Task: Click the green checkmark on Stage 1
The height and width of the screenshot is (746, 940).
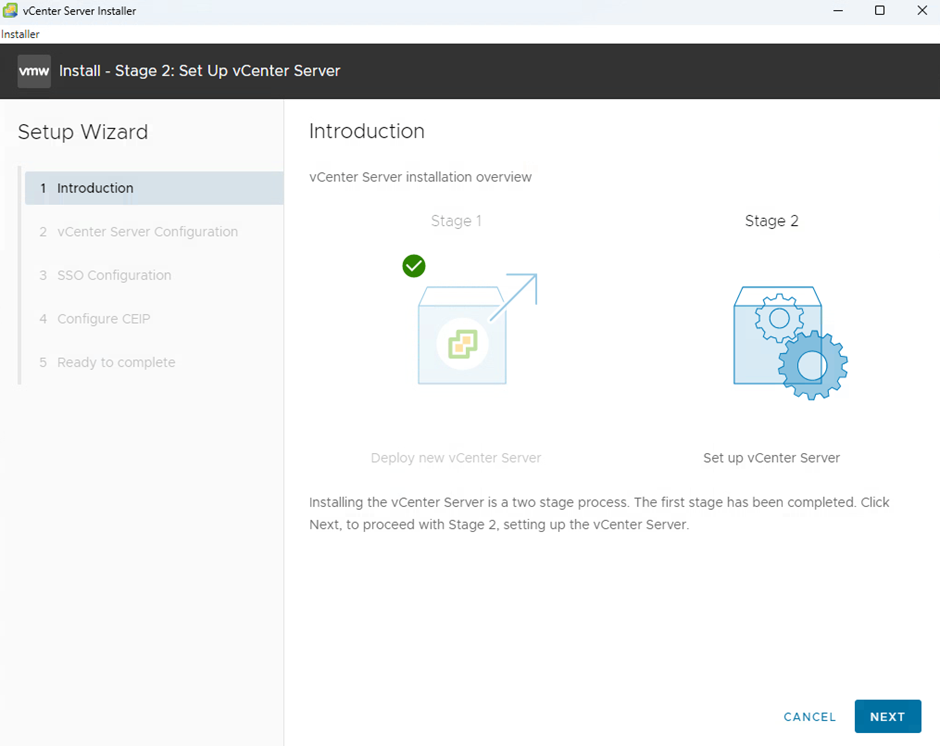Action: click(413, 265)
